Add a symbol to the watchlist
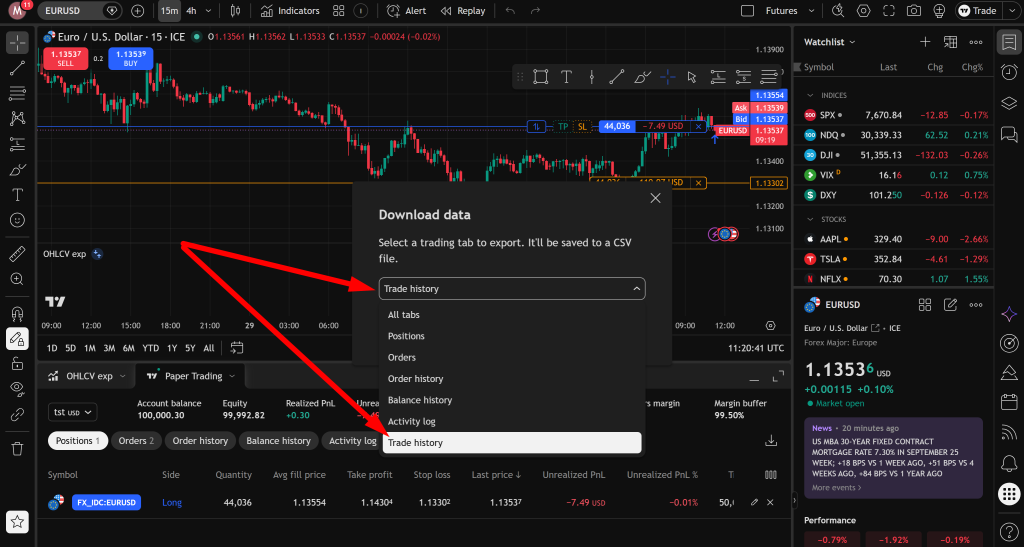The image size is (1024, 547). tap(925, 42)
